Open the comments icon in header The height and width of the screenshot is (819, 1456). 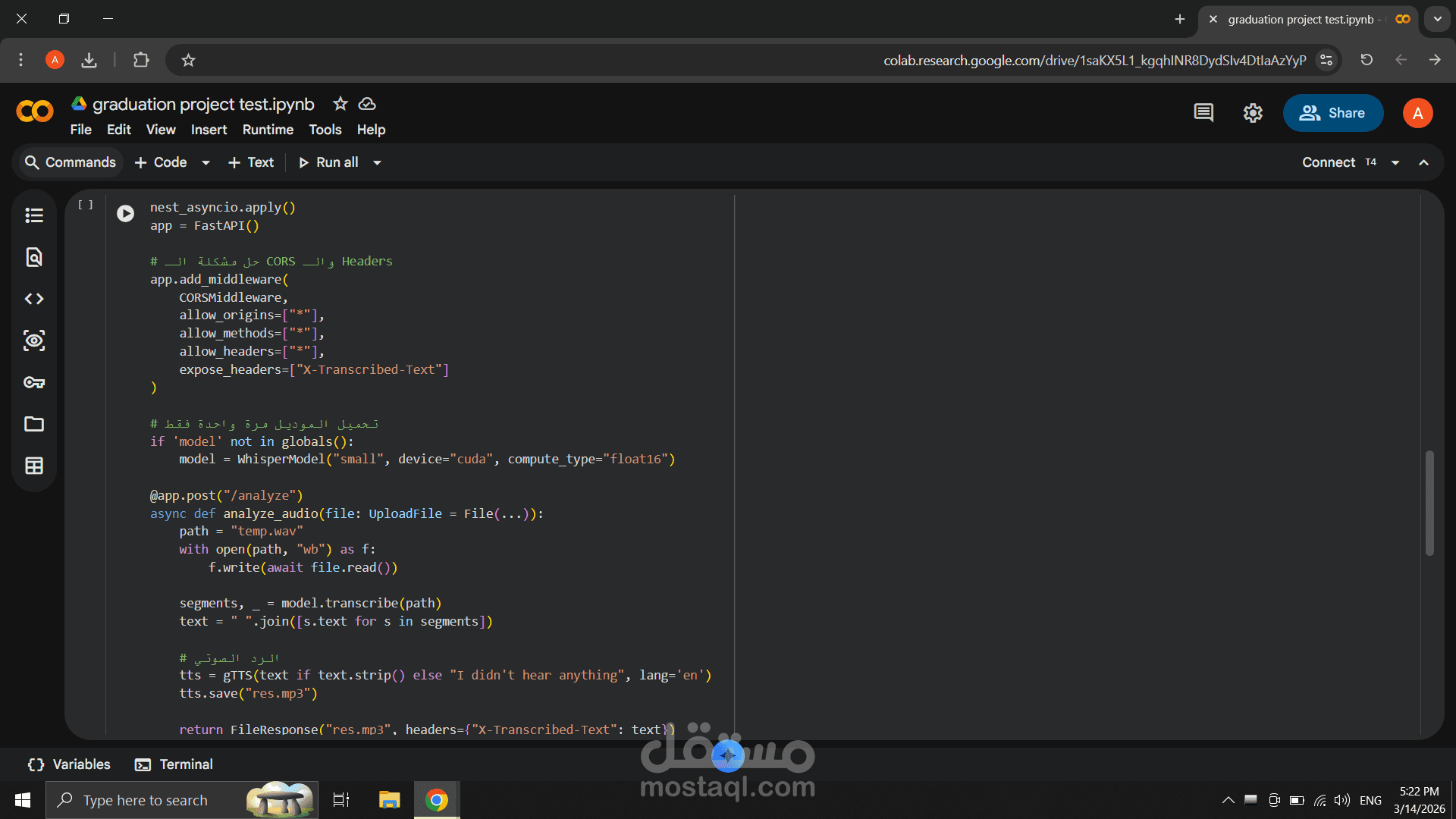(x=1203, y=113)
